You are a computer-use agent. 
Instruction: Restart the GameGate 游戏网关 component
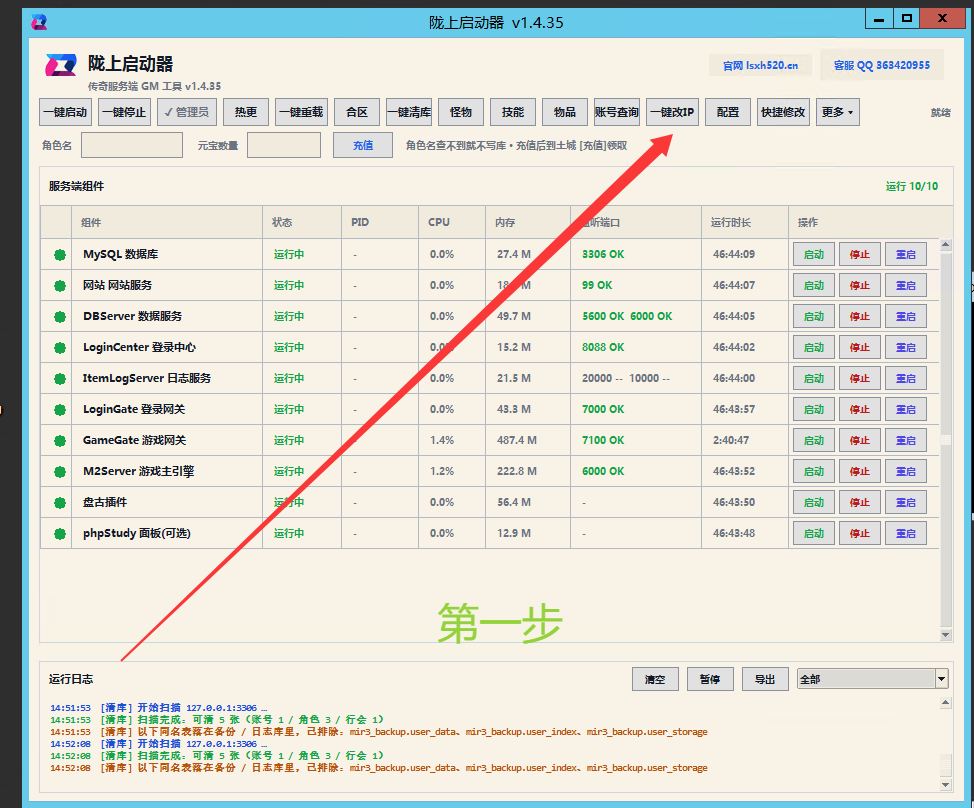906,440
